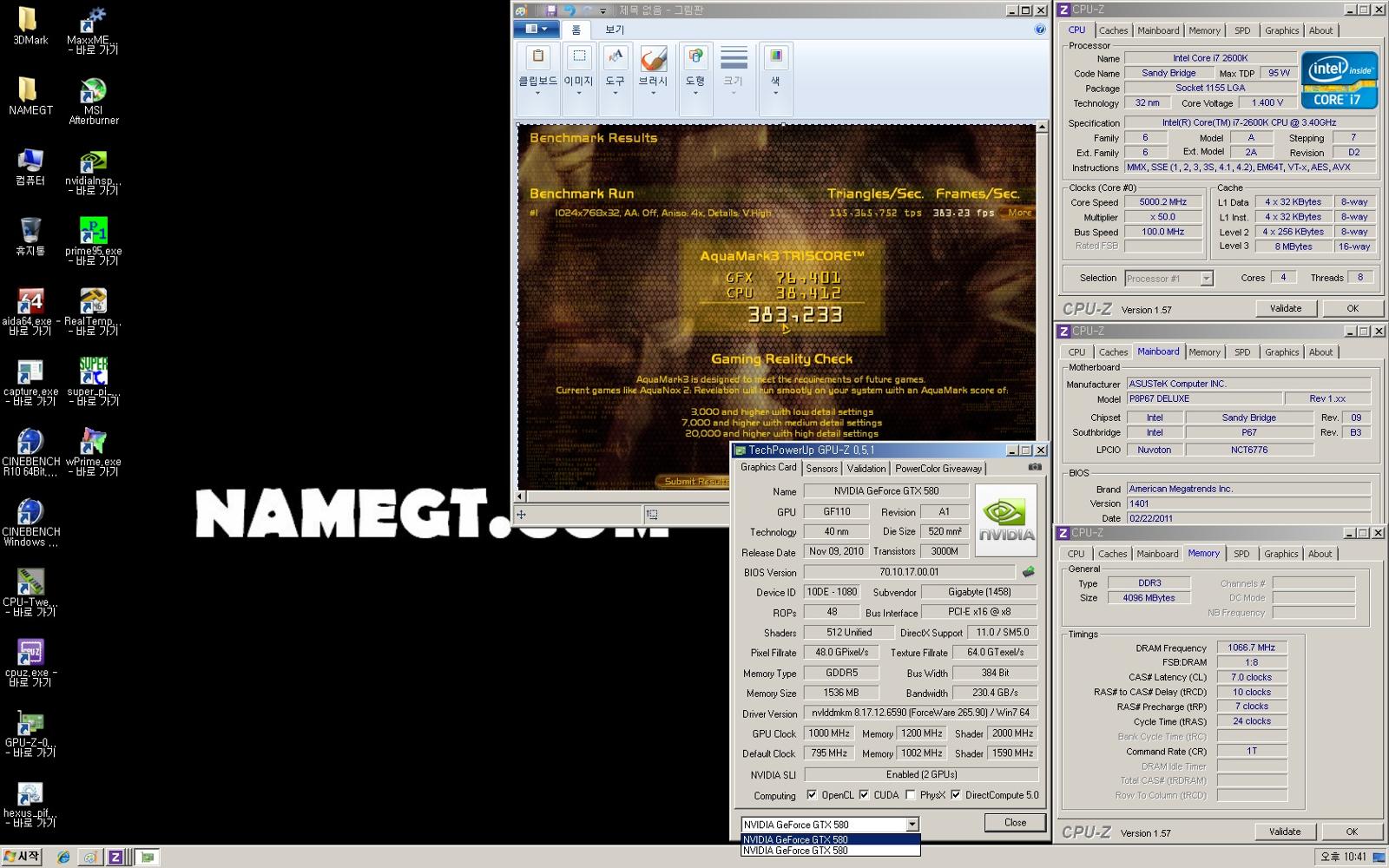Open the aida64.exe shortcut
Screen dimensions: 1389x868
(x=30, y=312)
